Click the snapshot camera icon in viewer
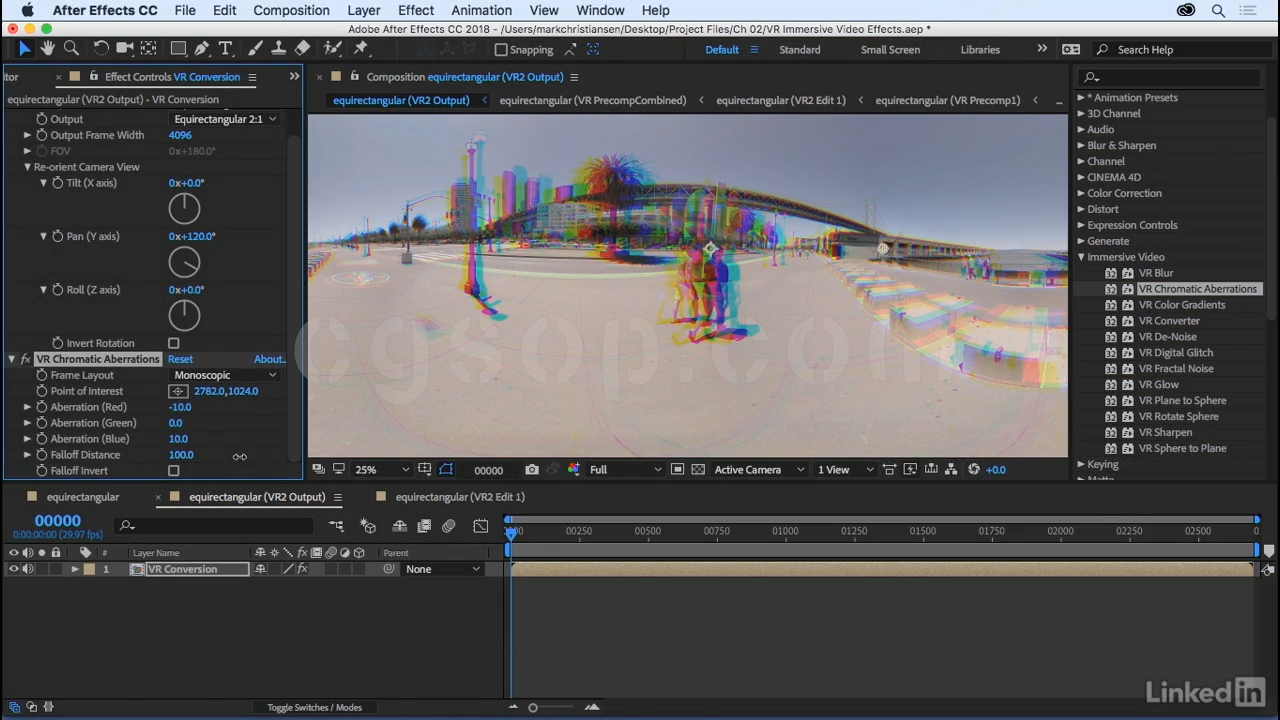Image resolution: width=1280 pixels, height=720 pixels. 532,469
